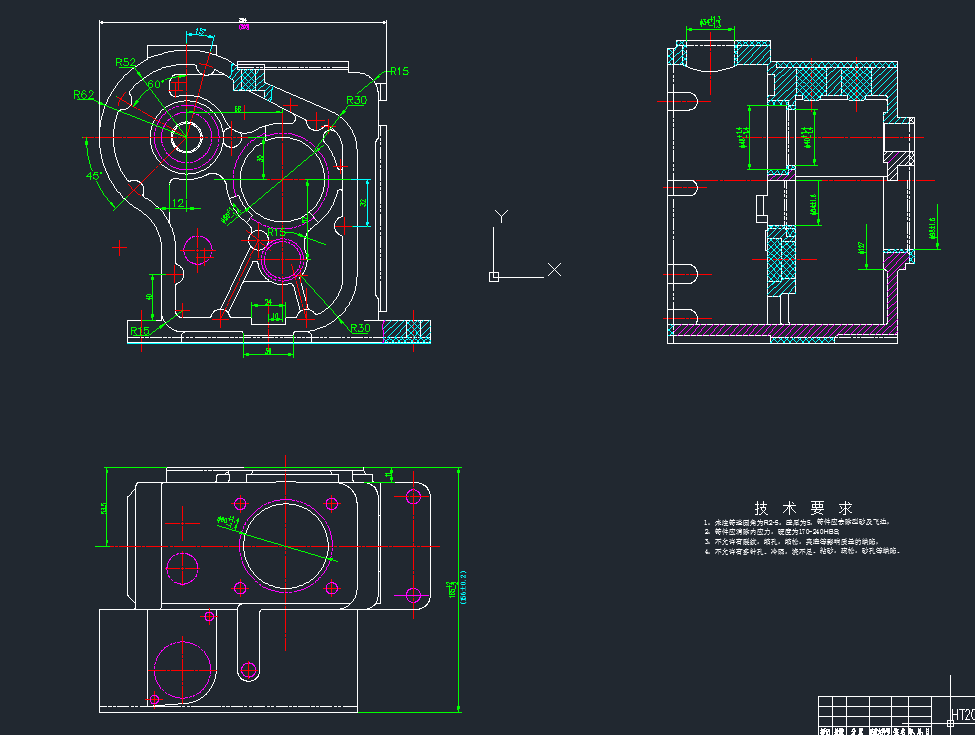Select the R62 radius dimension text

(x=83, y=95)
